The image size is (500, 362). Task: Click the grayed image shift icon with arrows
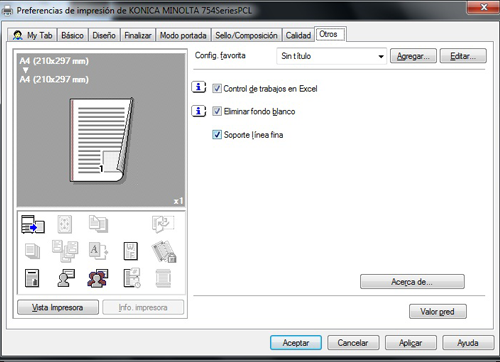[x=65, y=224]
